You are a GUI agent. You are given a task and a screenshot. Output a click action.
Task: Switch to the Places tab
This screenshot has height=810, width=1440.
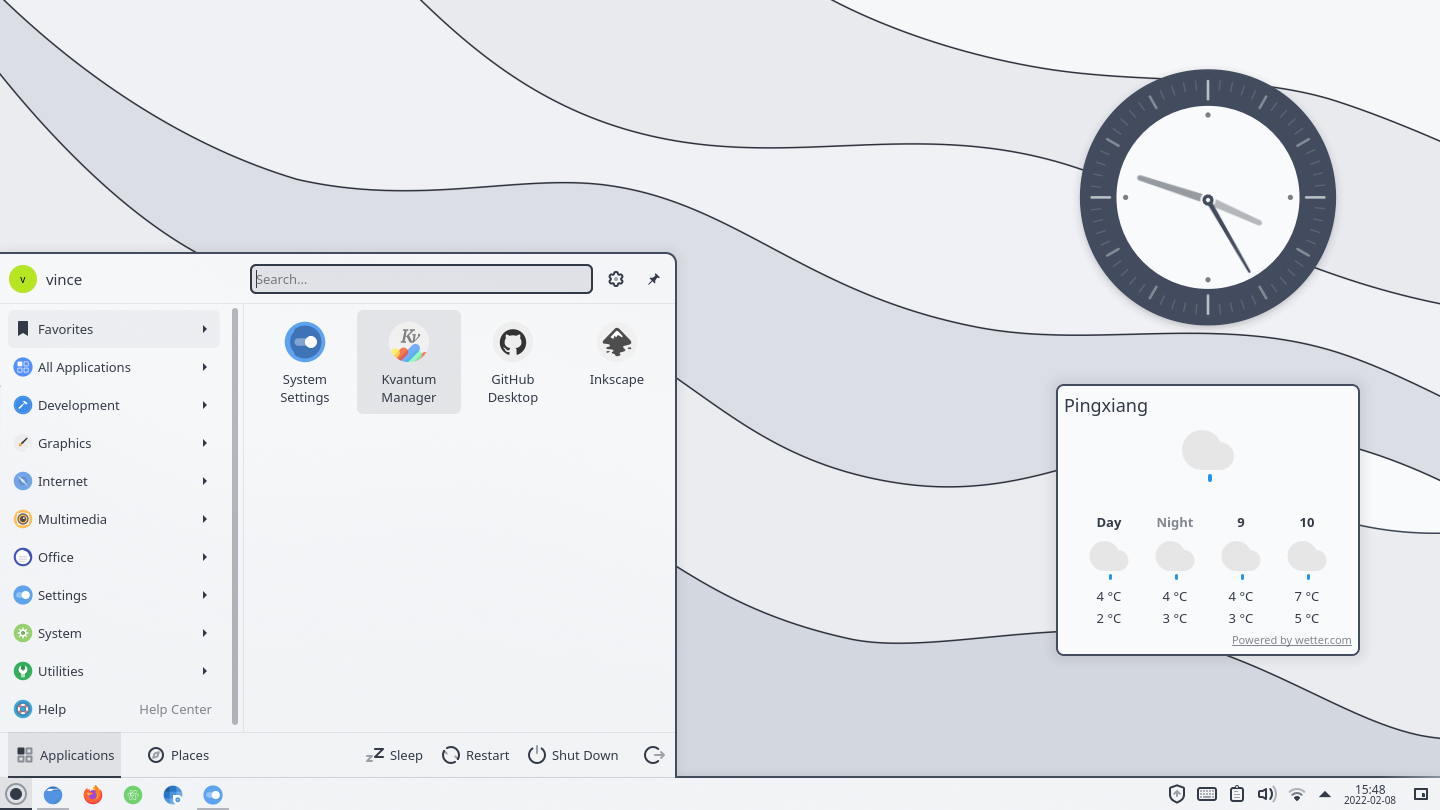(179, 755)
